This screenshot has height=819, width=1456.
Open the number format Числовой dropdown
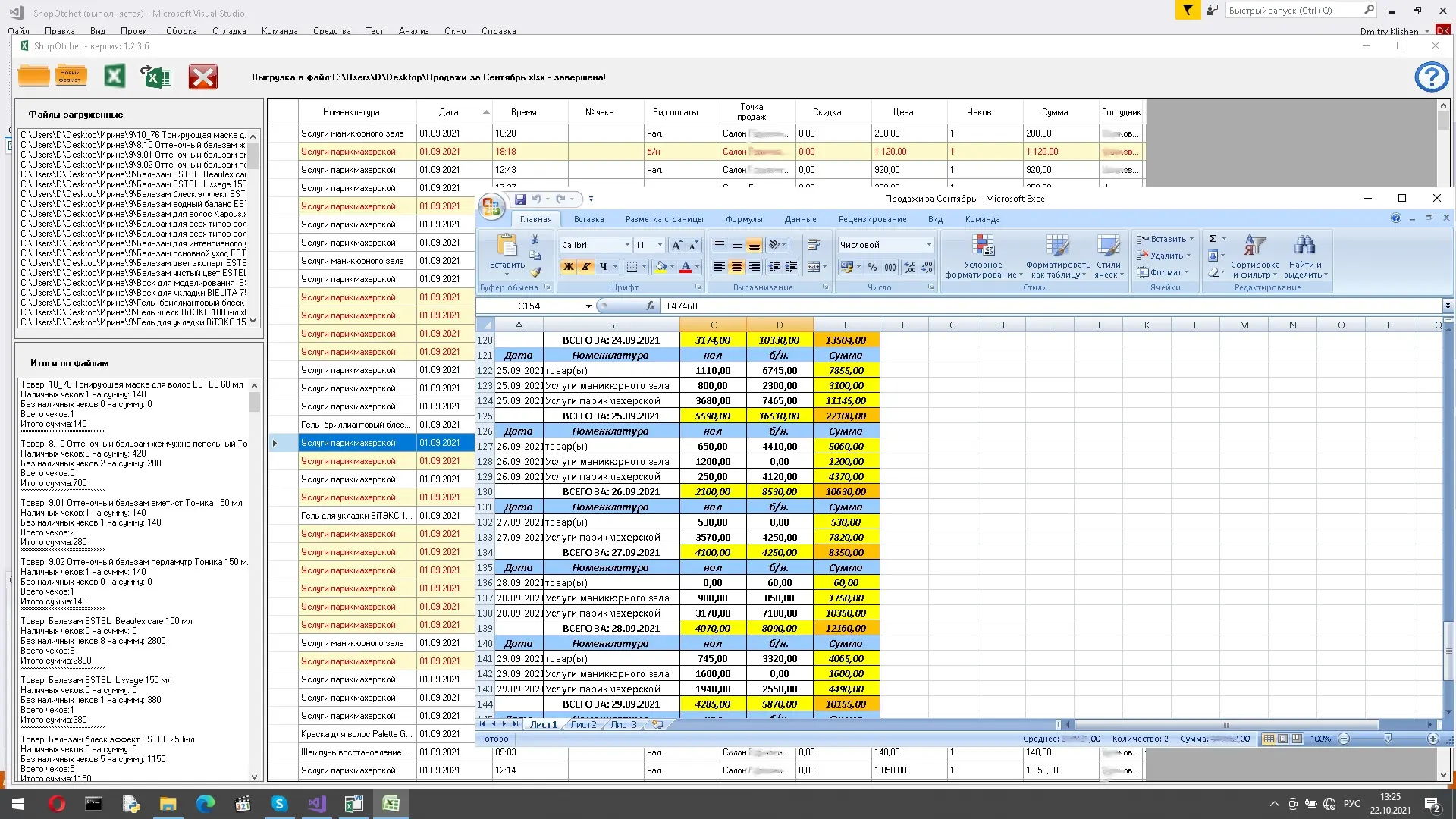pyautogui.click(x=929, y=245)
